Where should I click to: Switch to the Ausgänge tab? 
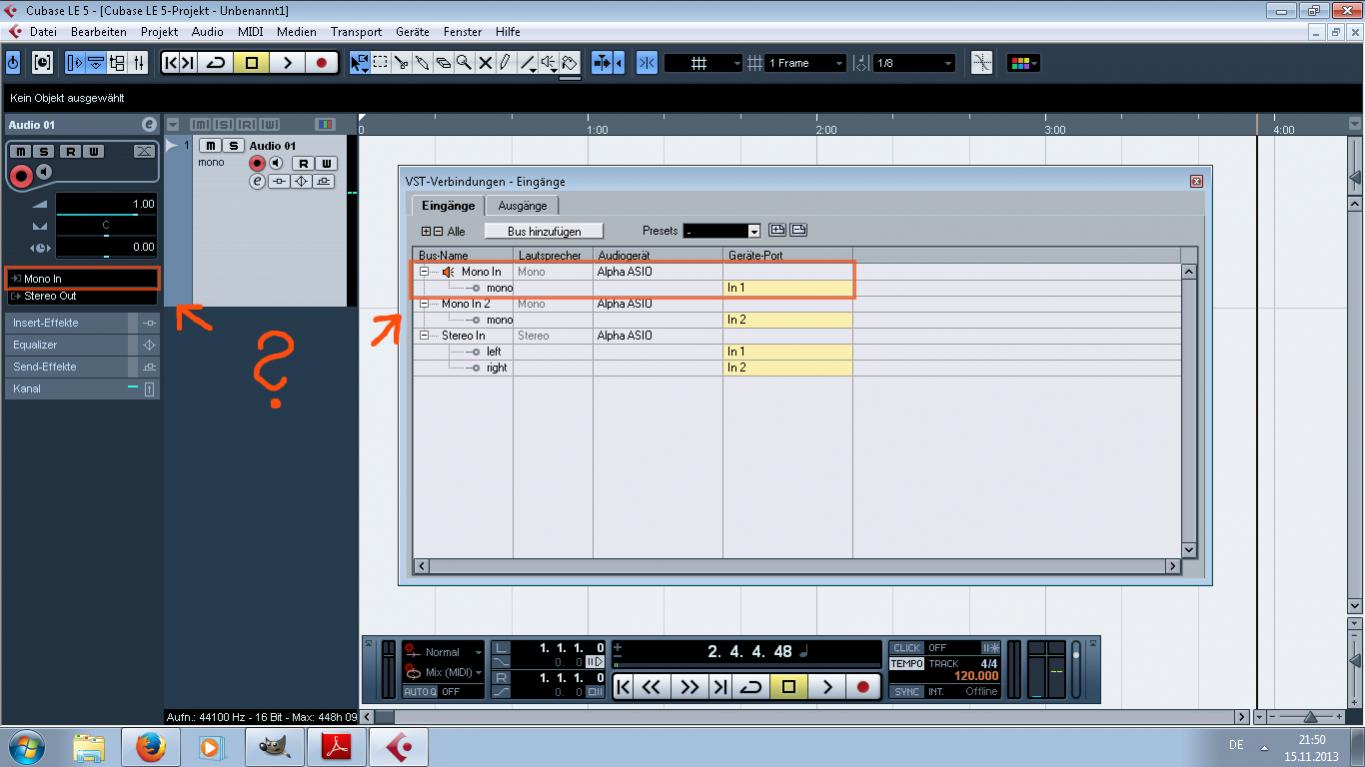(x=522, y=206)
